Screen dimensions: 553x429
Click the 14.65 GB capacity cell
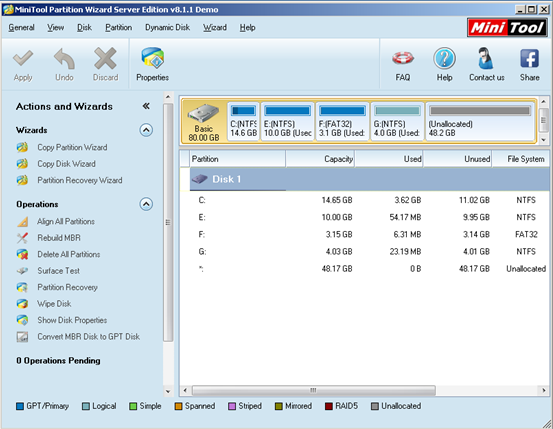coord(337,200)
